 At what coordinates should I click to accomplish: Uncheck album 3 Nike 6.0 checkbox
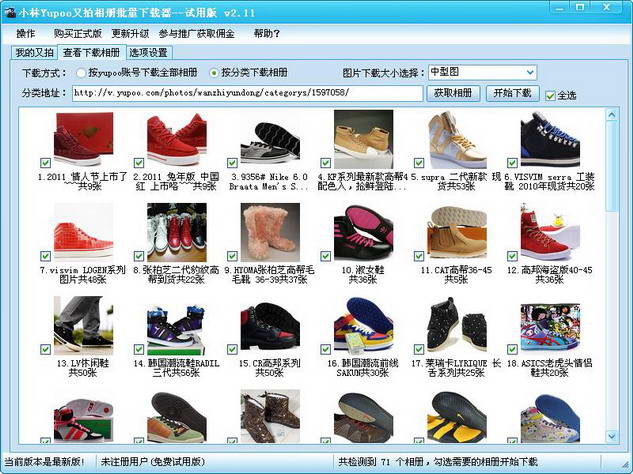point(232,163)
